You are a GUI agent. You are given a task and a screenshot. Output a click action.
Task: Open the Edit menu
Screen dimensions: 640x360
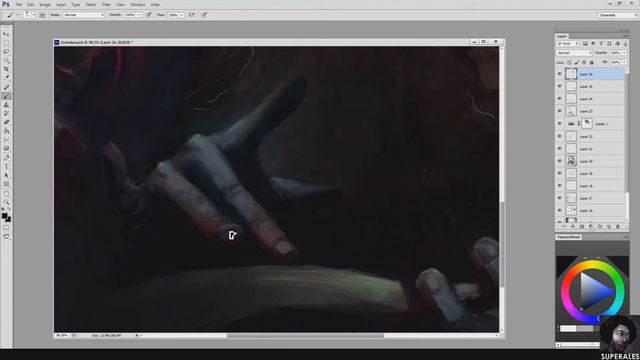pos(31,4)
